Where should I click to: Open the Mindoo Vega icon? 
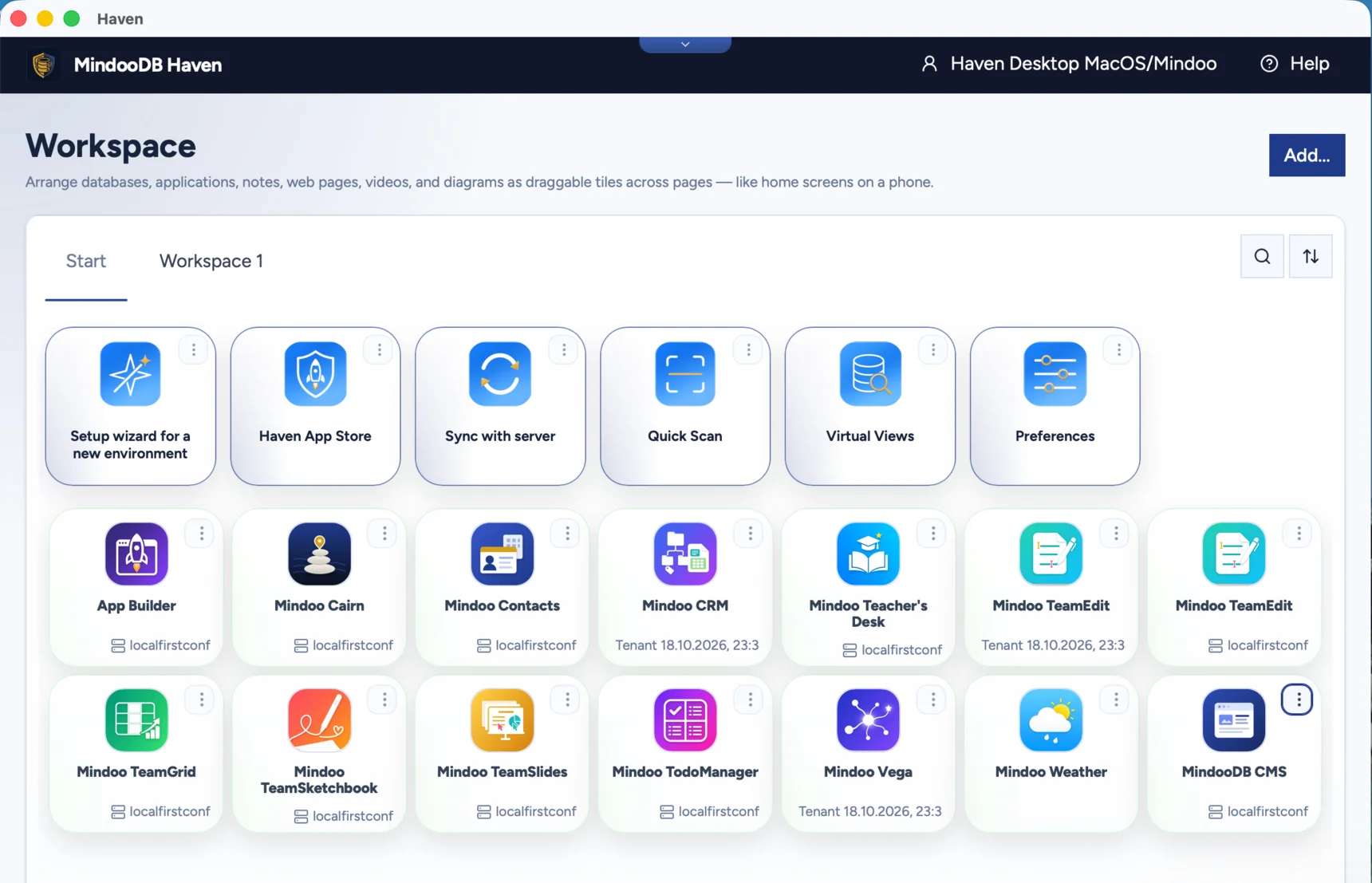pyautogui.click(x=868, y=720)
